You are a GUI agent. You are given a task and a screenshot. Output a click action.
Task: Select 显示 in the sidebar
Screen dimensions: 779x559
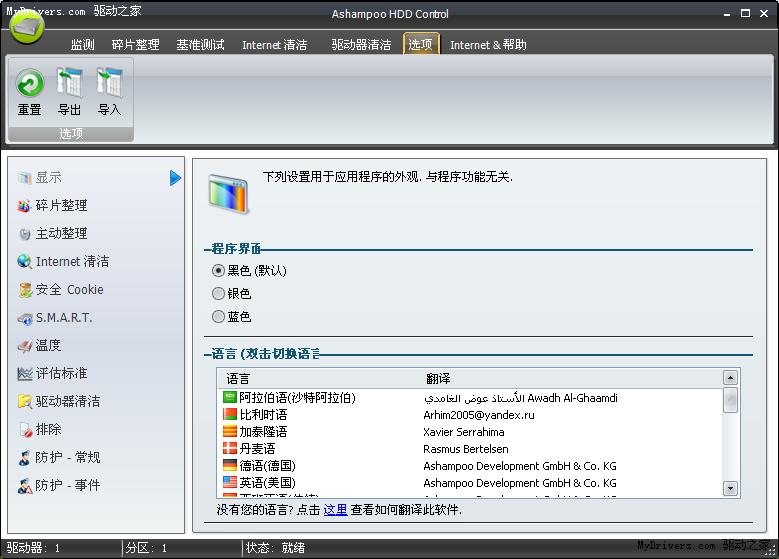[x=48, y=177]
